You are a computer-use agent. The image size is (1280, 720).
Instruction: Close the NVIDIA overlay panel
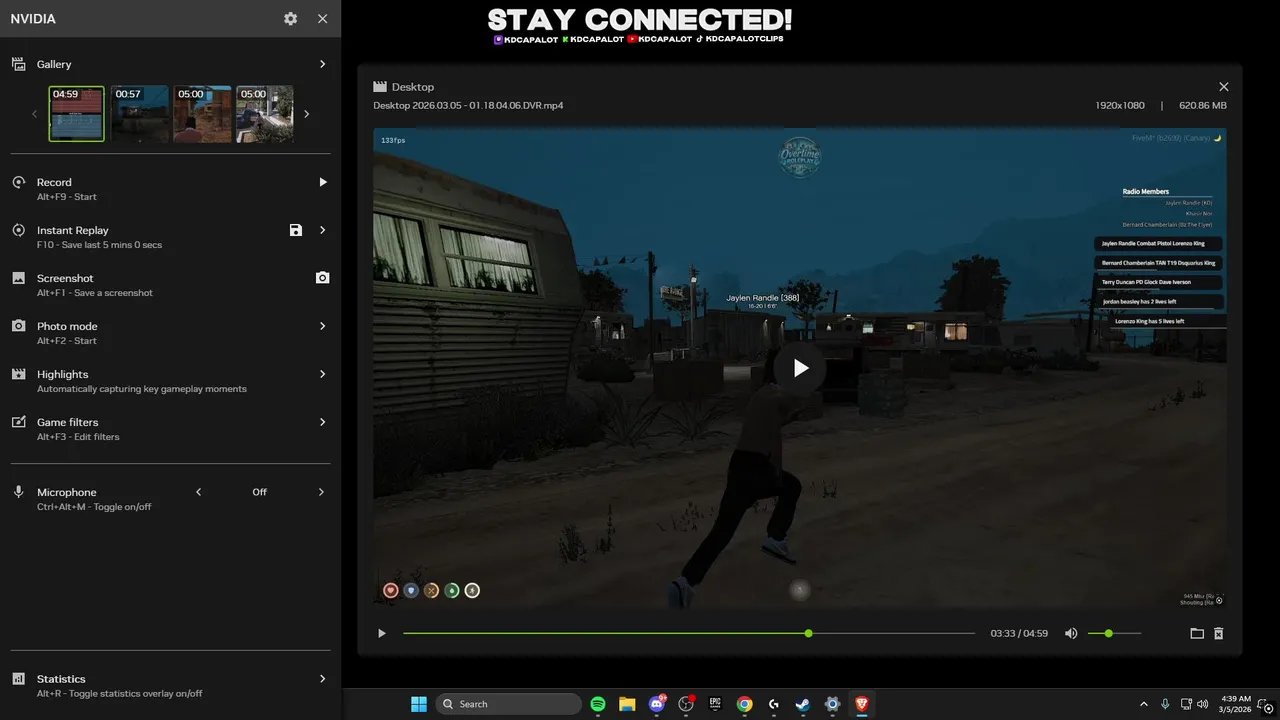(322, 19)
